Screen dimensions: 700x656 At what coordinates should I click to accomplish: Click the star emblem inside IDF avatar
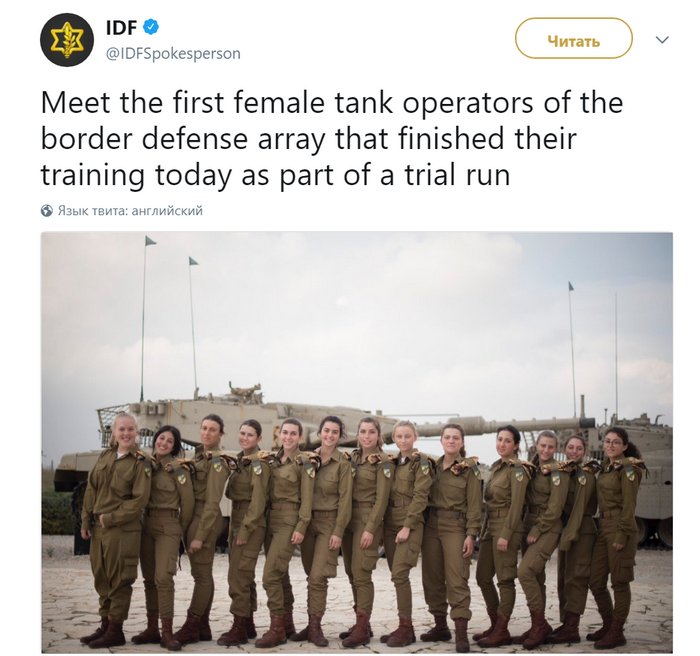(x=67, y=40)
